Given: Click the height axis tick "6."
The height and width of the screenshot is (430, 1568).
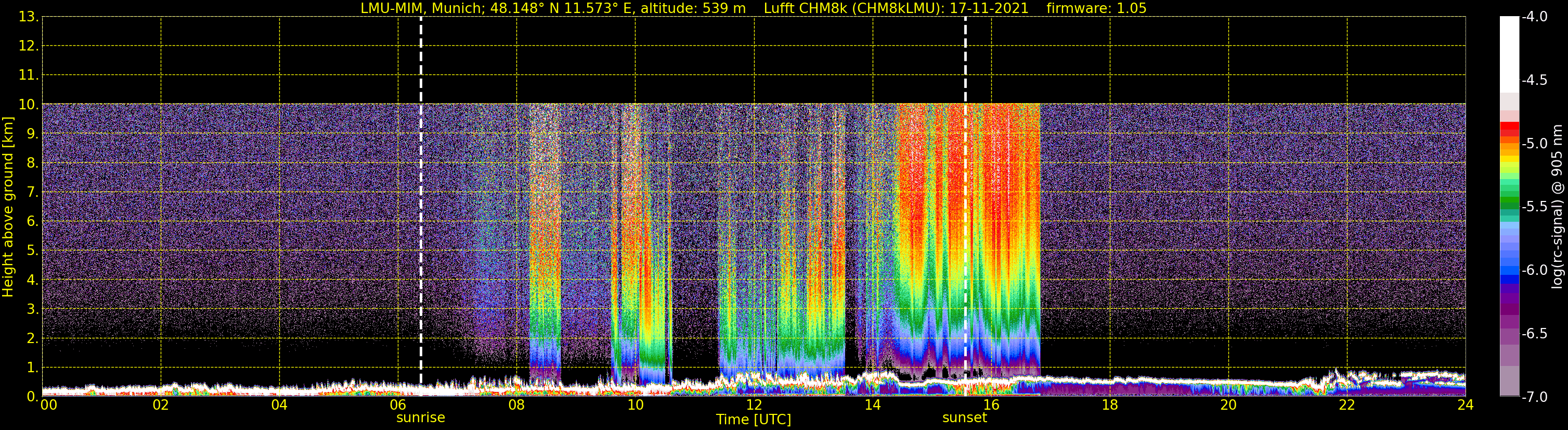Looking at the screenshot, I should pyautogui.click(x=32, y=222).
